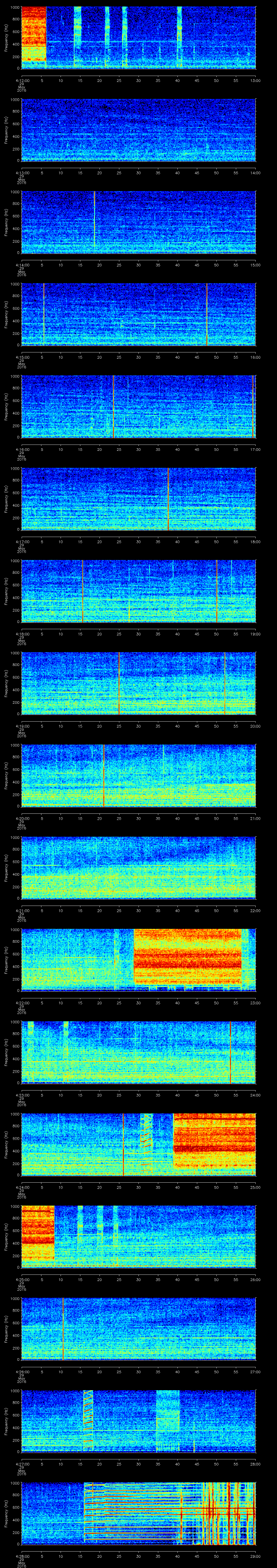277x1568 pixels.
Task: Click the 15:00 end time axis label
Action: point(255,265)
